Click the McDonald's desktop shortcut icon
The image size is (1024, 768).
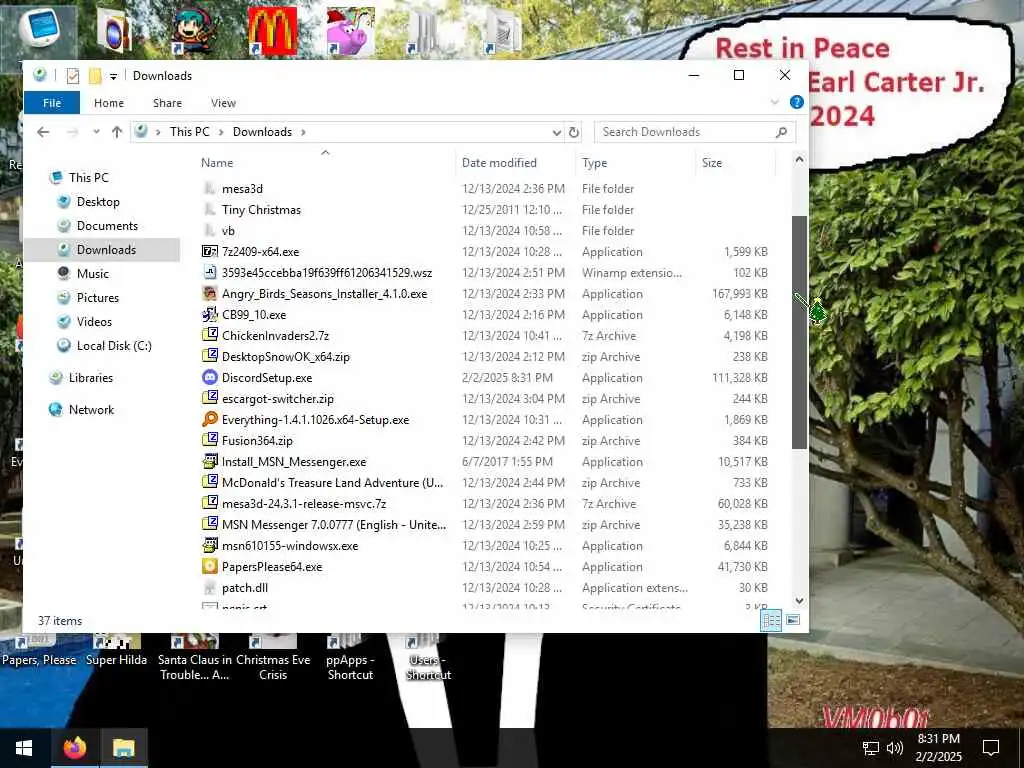[x=272, y=31]
